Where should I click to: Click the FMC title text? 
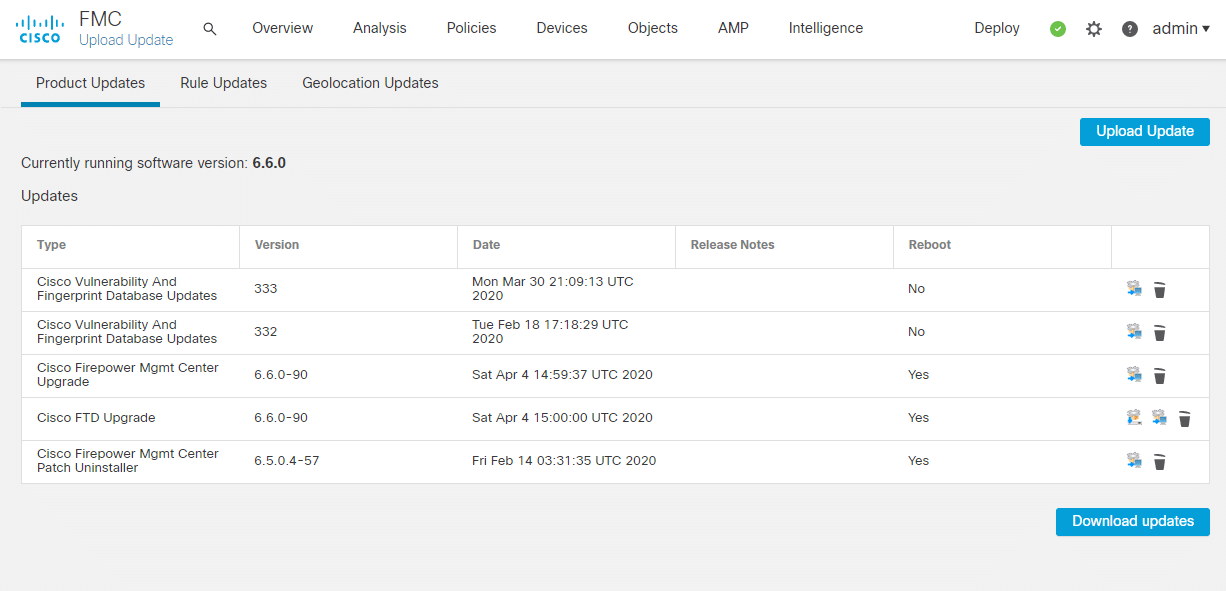click(x=100, y=18)
